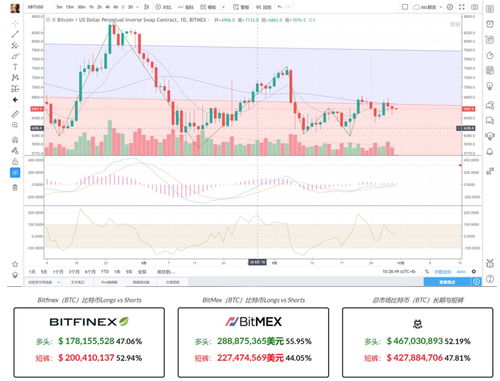Open the candlestick chart style selector
Viewport: 500px width, 381px height.
pos(146,7)
